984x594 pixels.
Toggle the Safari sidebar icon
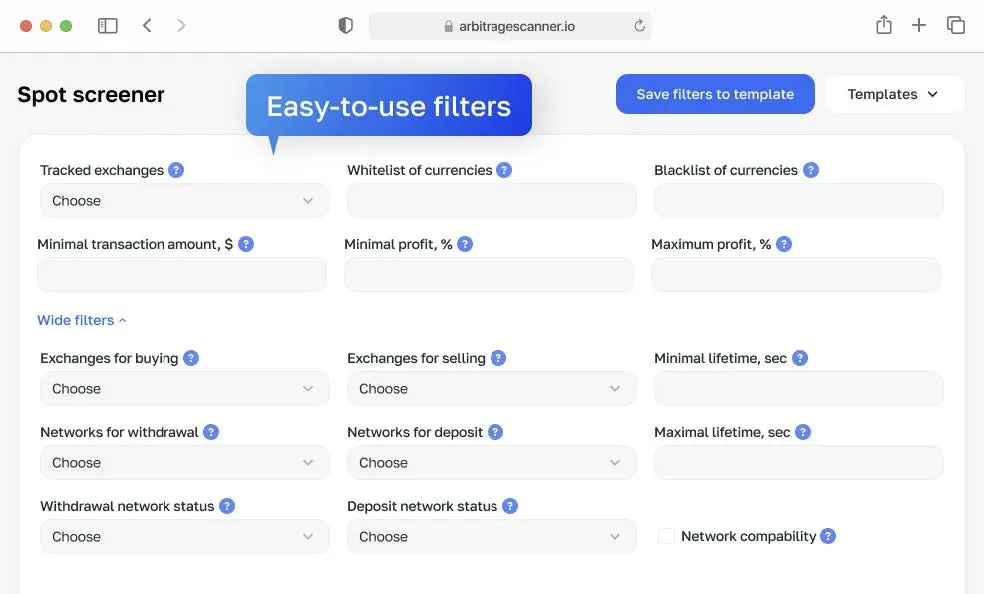[107, 26]
